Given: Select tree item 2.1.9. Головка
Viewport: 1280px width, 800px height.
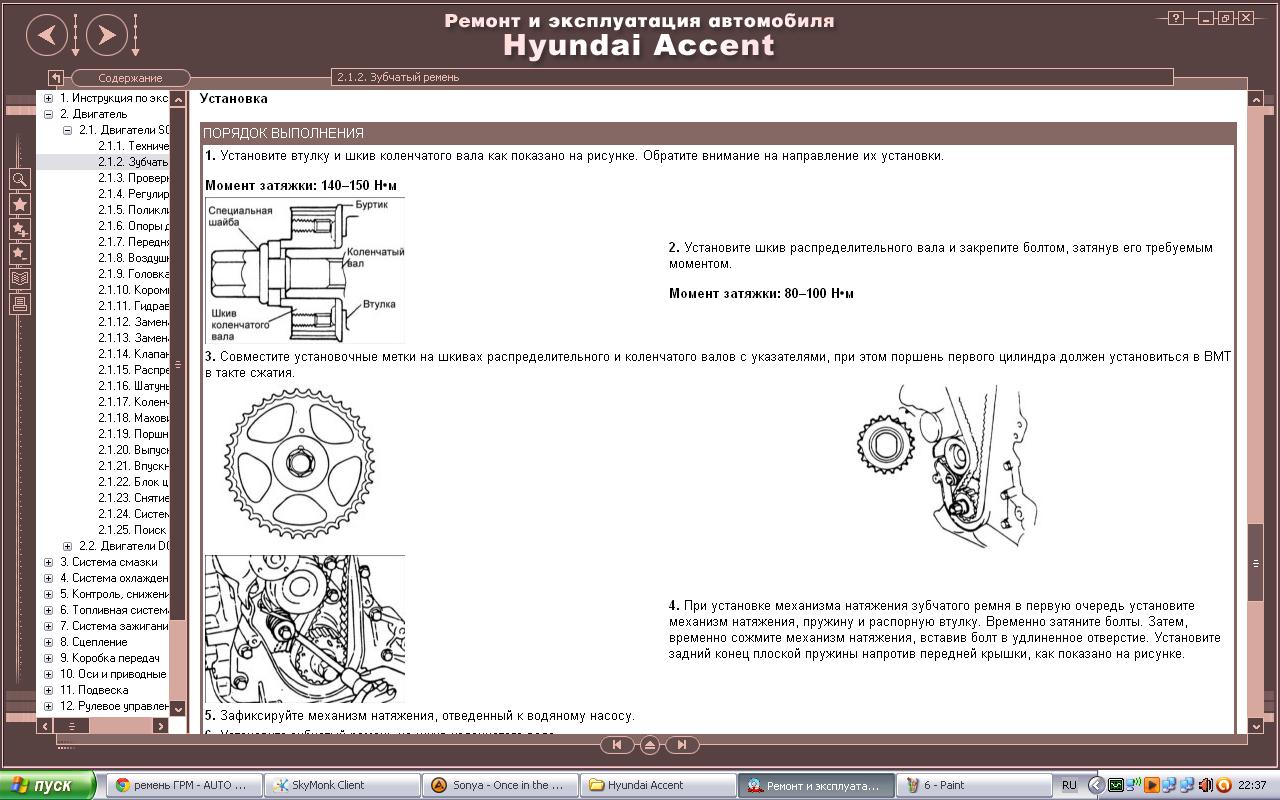Looking at the screenshot, I should [x=133, y=274].
